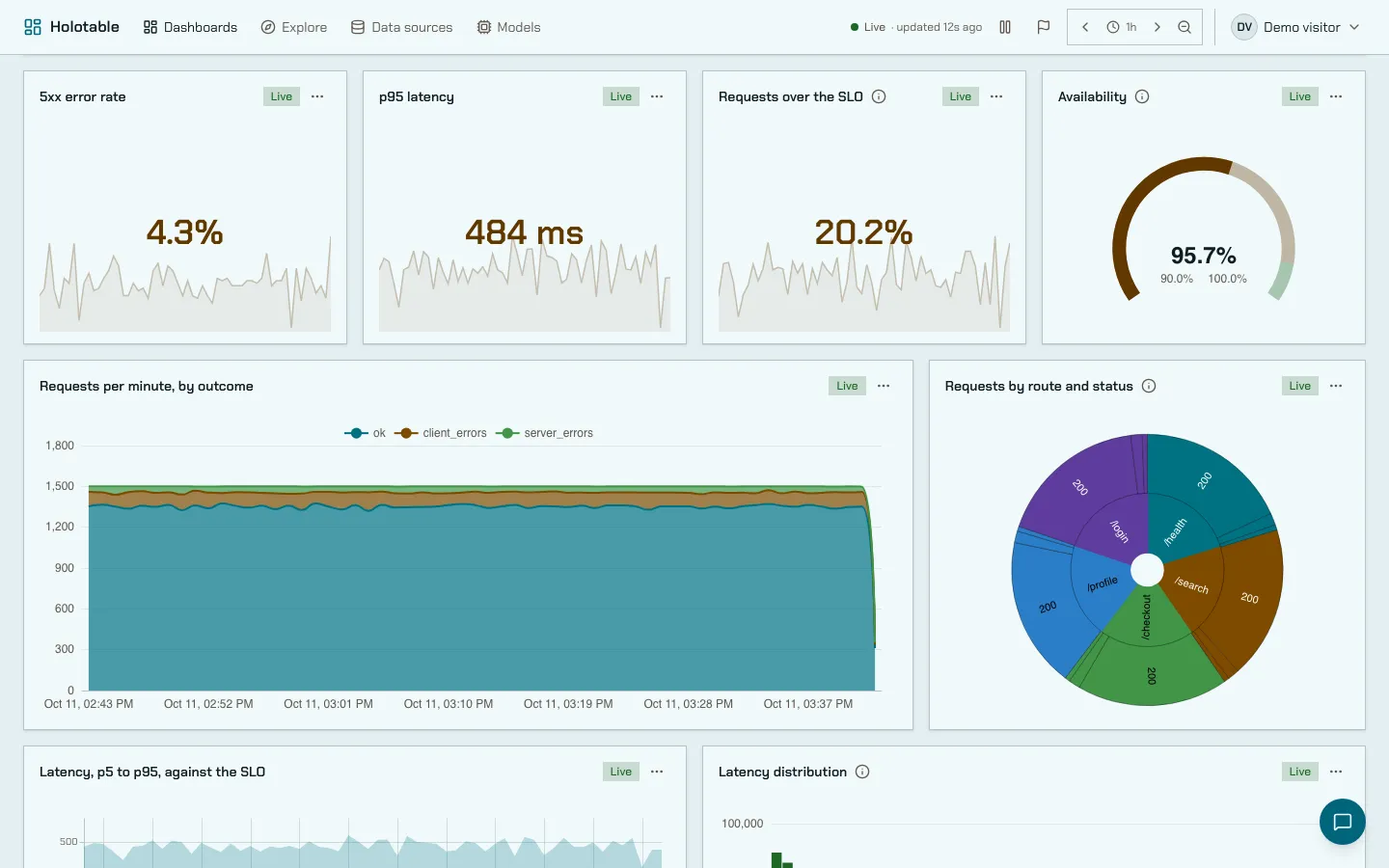
Task: Open the p95 latency panel menu
Action: (x=657, y=96)
